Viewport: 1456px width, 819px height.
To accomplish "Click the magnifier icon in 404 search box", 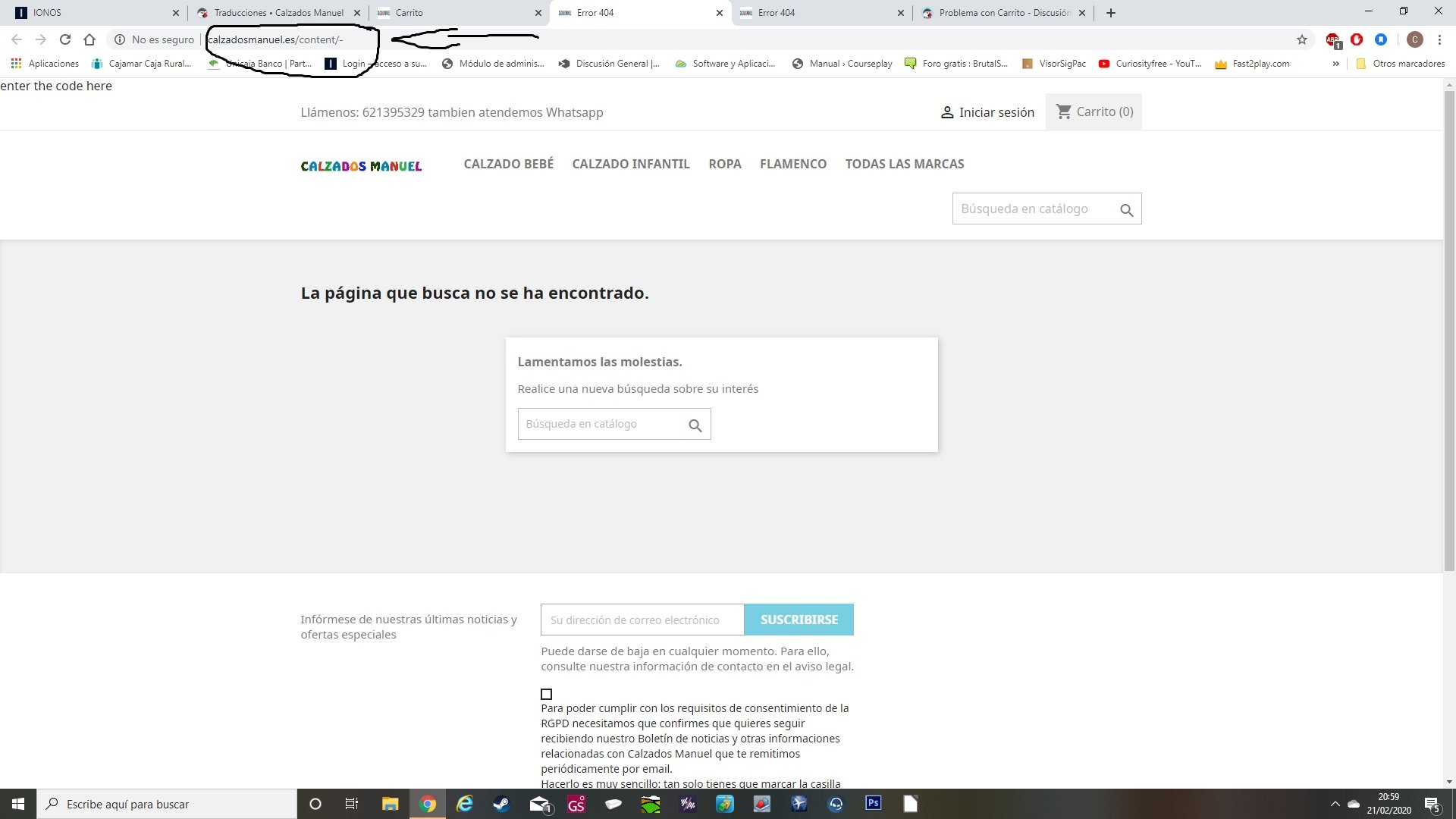I will point(695,425).
